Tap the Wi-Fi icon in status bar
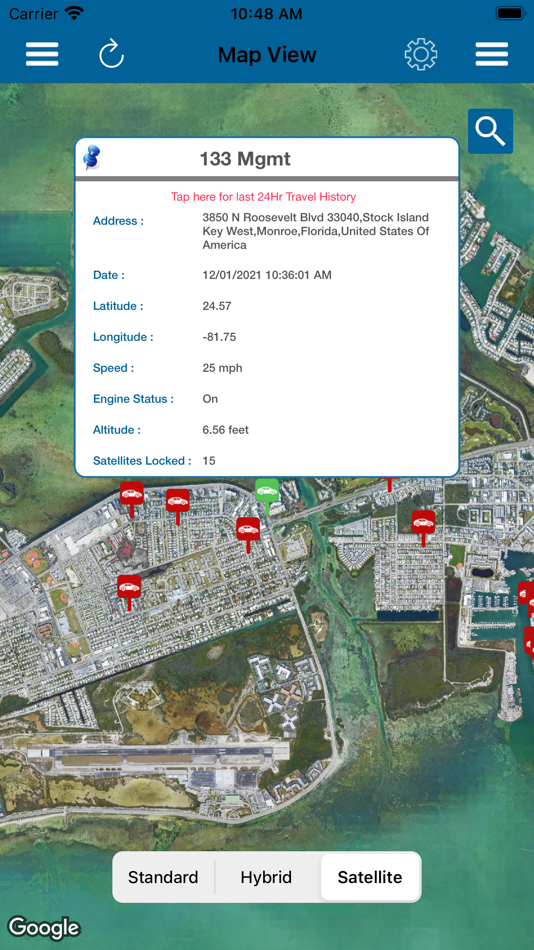Viewport: 534px width, 950px height. click(74, 13)
